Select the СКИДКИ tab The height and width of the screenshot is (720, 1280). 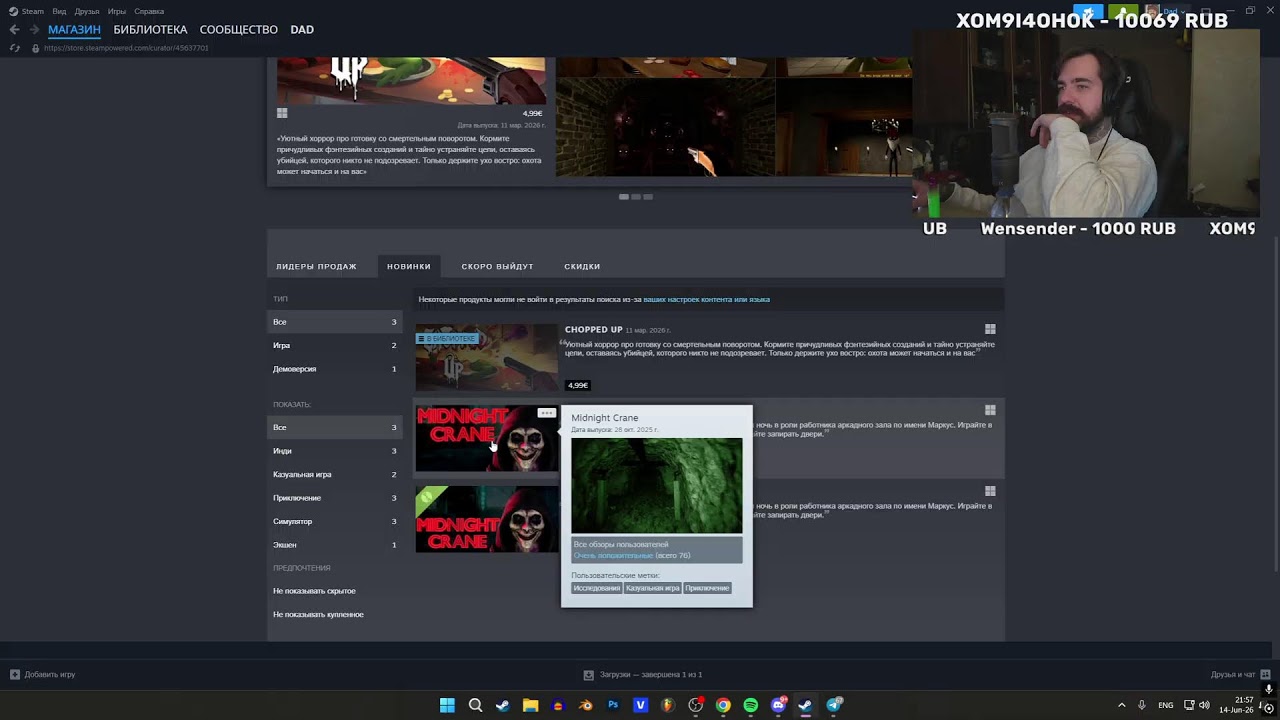582,266
